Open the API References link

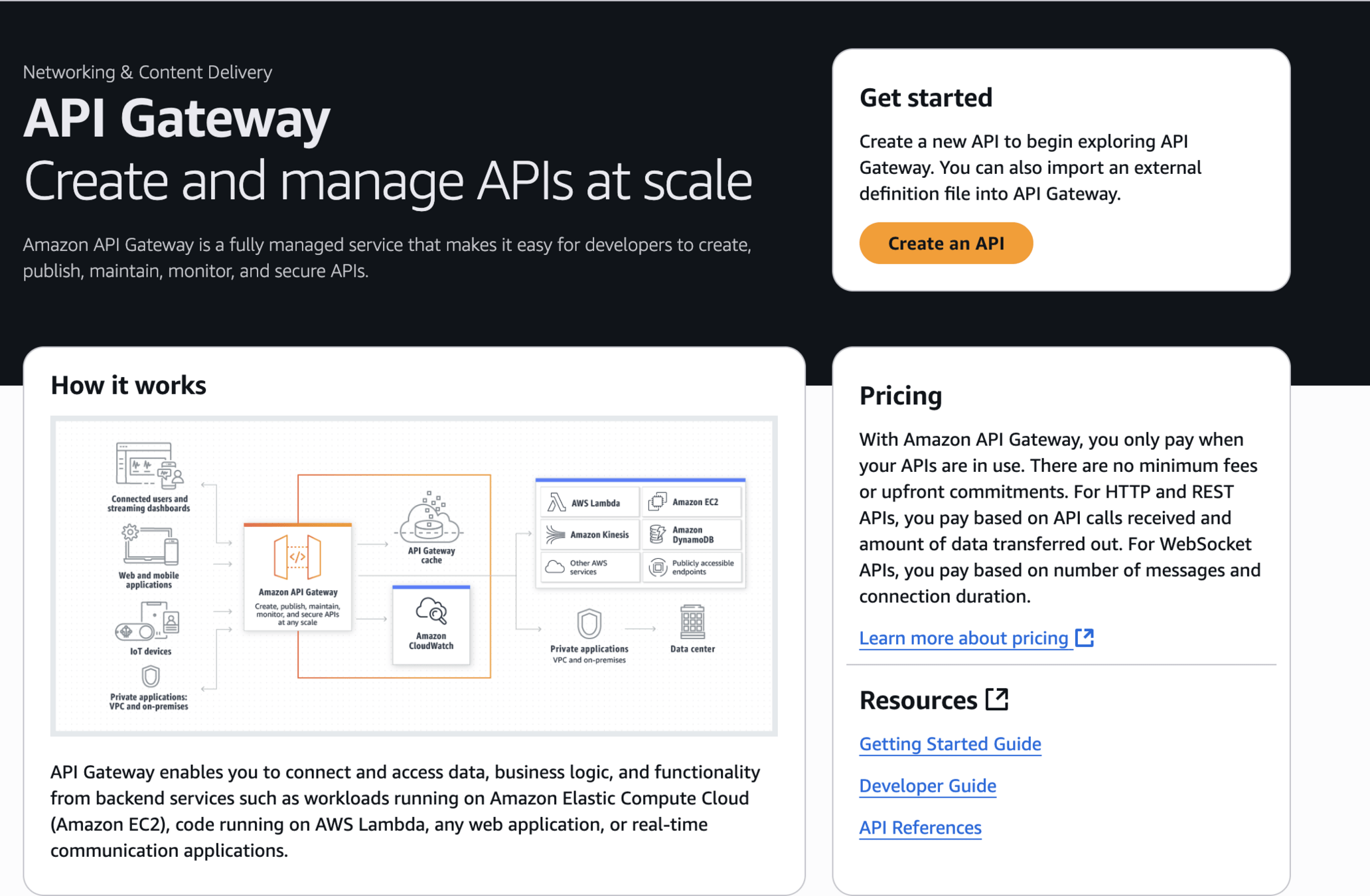coord(920,828)
